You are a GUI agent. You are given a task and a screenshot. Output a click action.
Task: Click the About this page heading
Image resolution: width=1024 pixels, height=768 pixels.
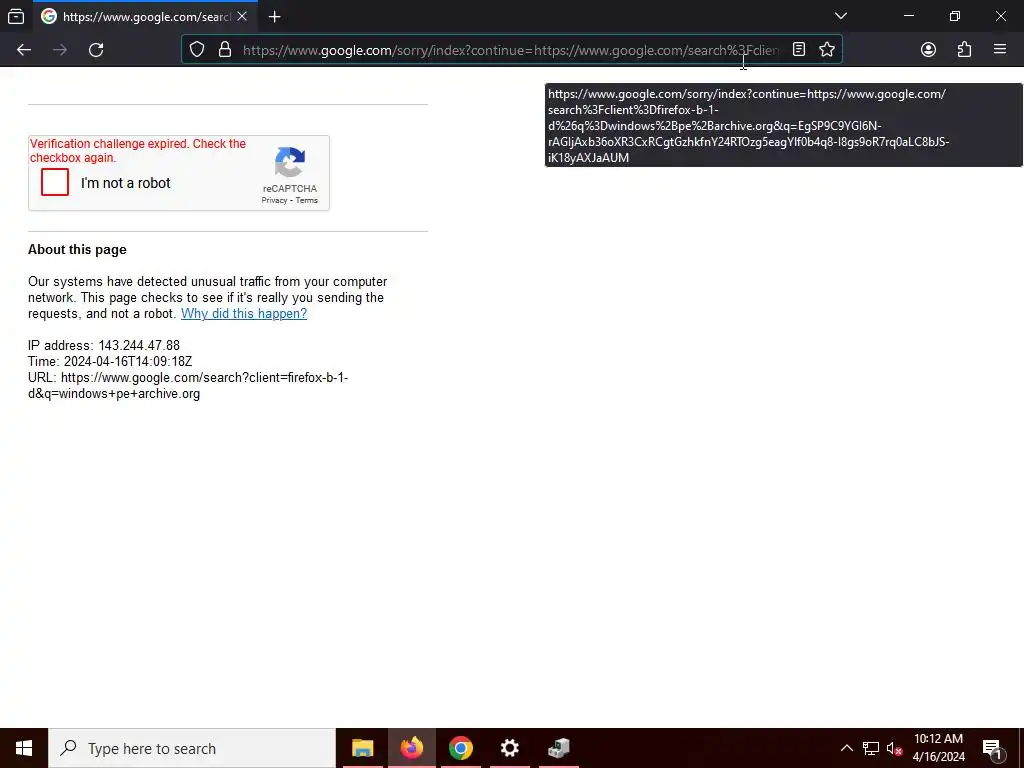[77, 249]
